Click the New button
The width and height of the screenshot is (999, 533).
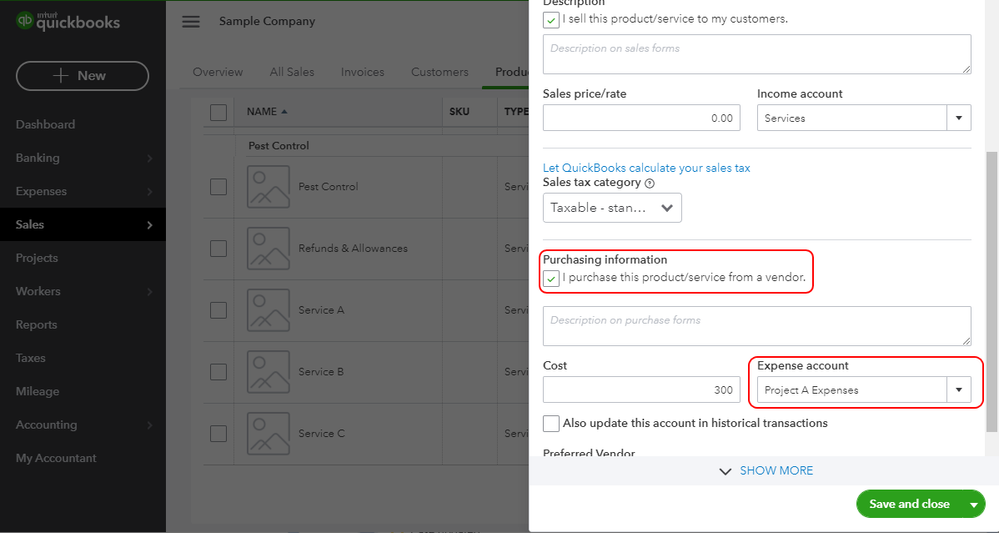point(82,76)
